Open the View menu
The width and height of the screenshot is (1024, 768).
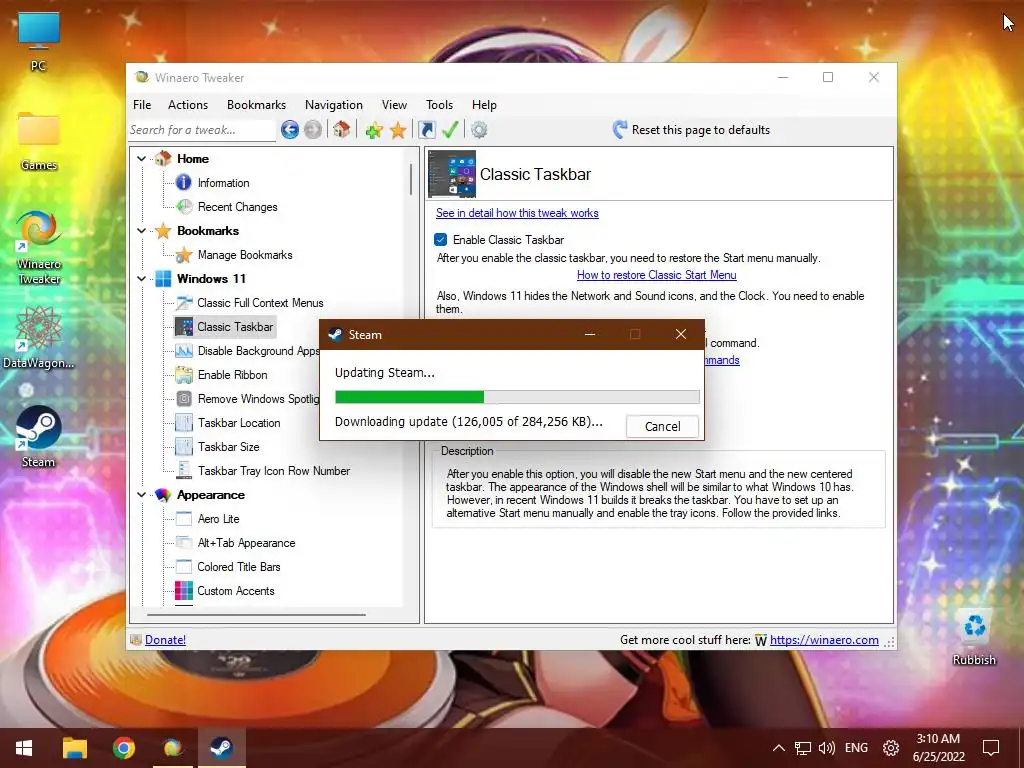coord(394,104)
